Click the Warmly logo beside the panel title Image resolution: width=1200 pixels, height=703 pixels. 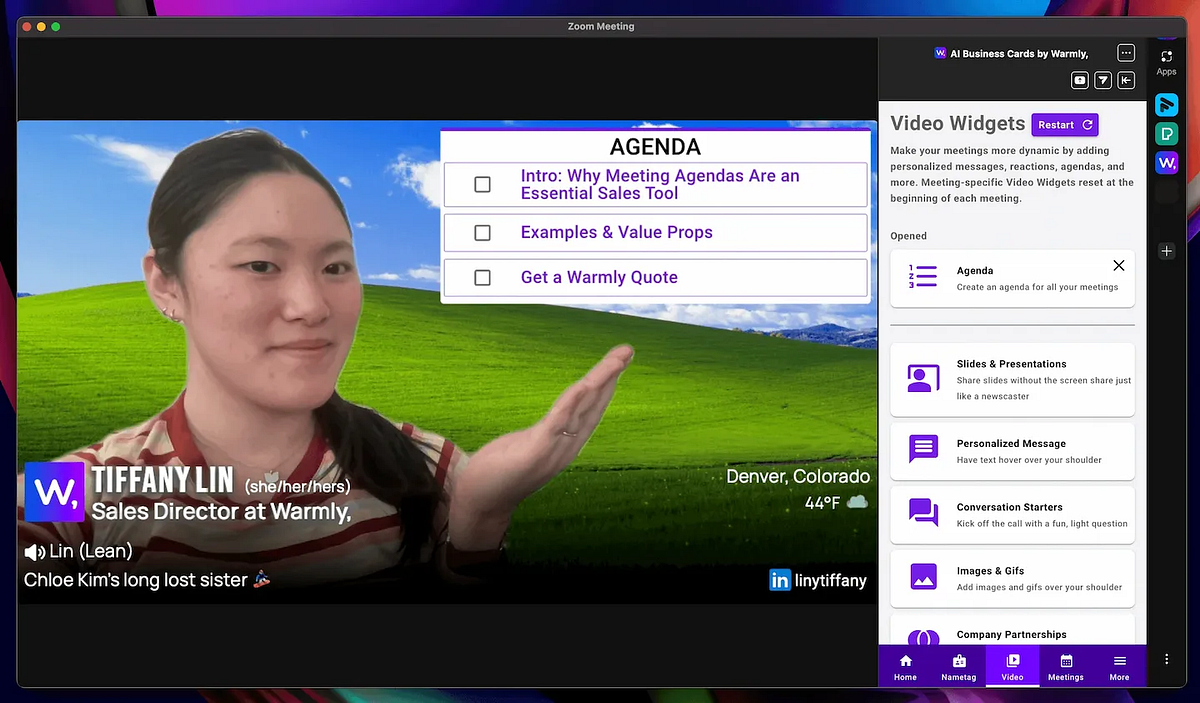pyautogui.click(x=940, y=53)
